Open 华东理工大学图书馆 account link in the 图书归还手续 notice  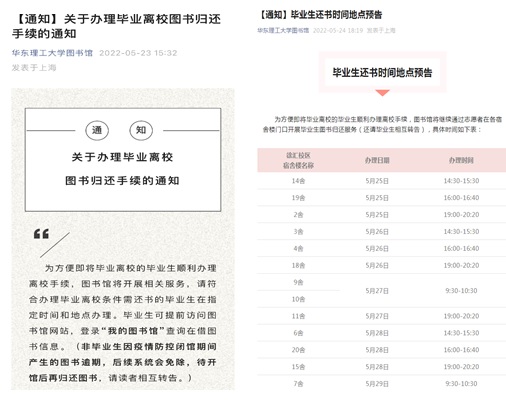pos(52,53)
